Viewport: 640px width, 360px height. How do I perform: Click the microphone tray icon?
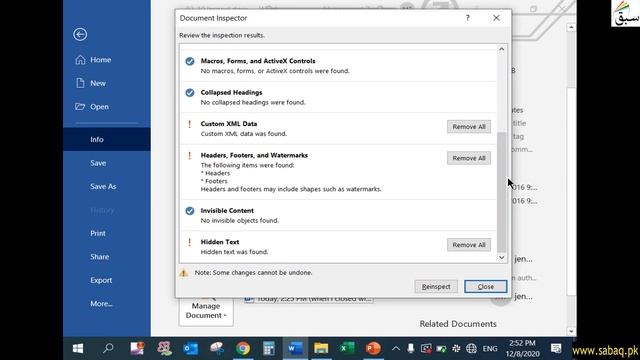411,349
